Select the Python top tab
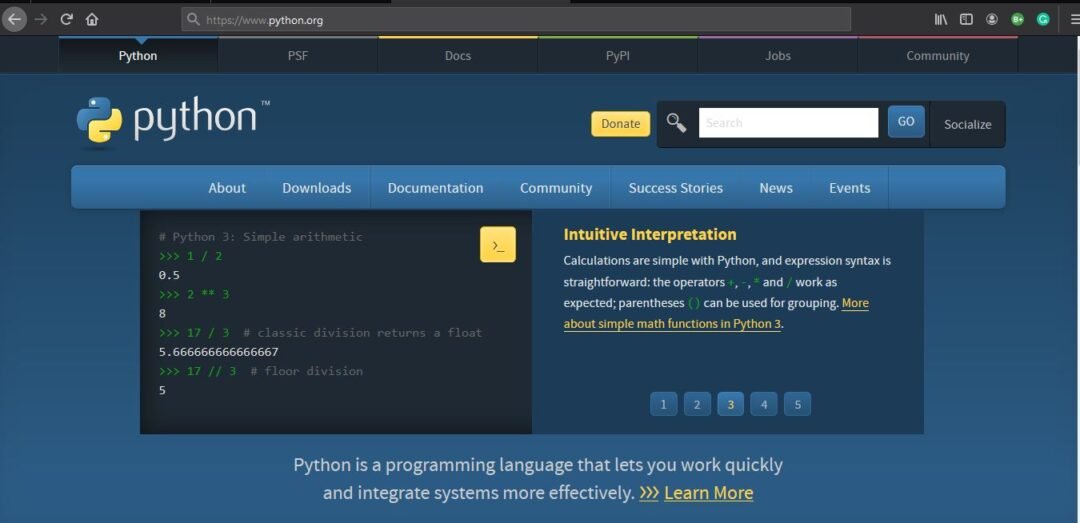1080x523 pixels. click(x=138, y=56)
